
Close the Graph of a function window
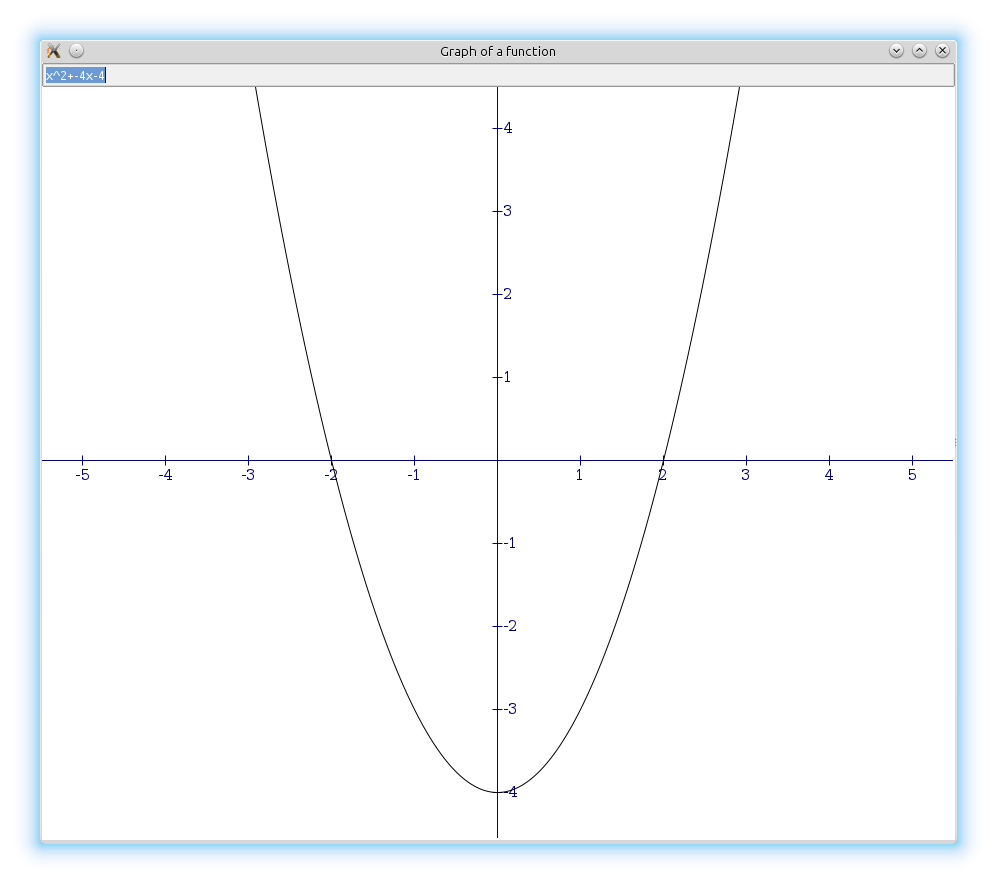942,51
